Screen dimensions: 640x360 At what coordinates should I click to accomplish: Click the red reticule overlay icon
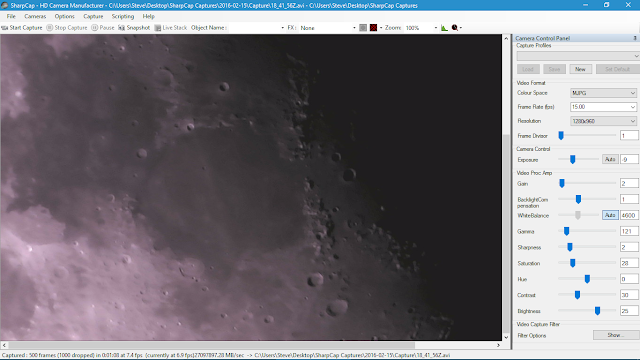coord(373,28)
